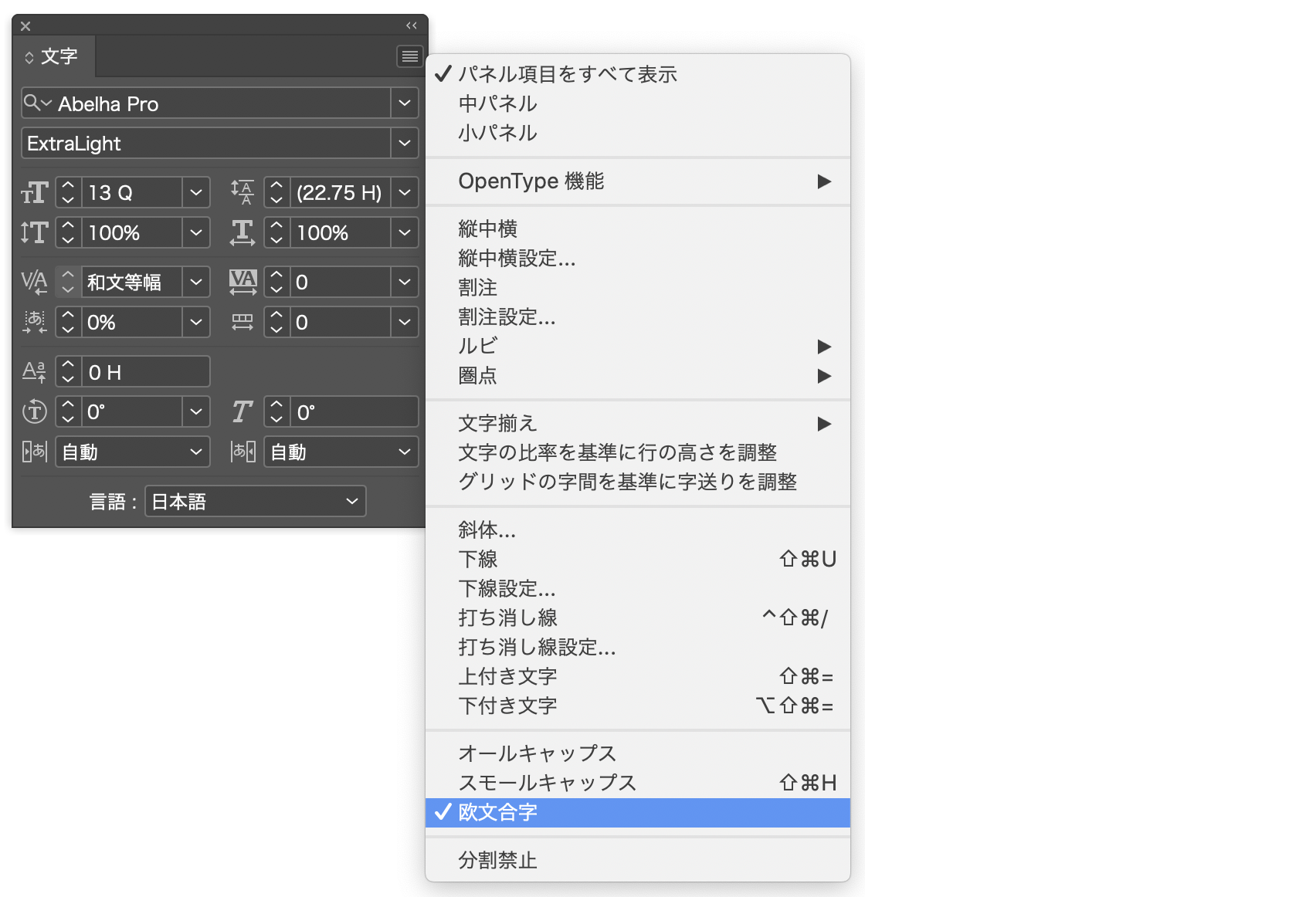Open the OpenType 機能 submenu
Image resolution: width=1316 pixels, height=897 pixels.
pos(531,181)
